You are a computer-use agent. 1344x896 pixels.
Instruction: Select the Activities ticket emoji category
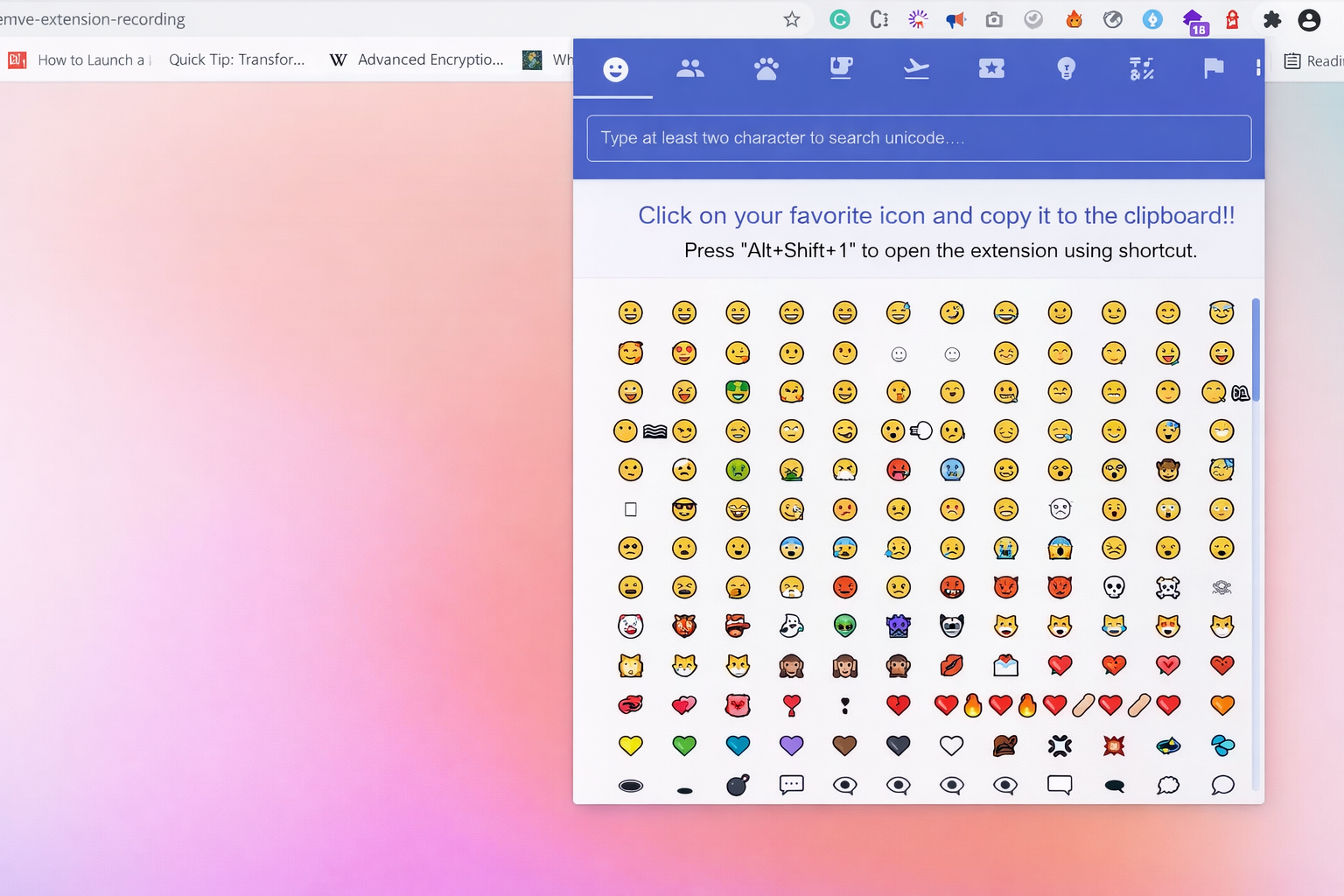(991, 69)
